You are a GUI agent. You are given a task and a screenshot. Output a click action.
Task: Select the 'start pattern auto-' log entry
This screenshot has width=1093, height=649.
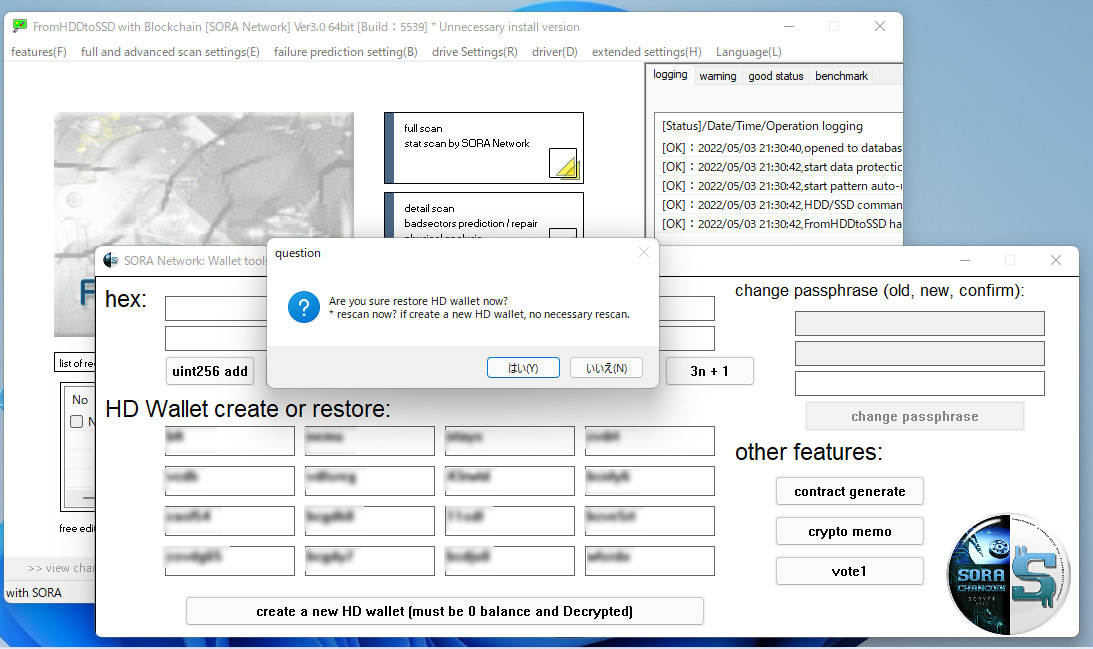pyautogui.click(x=782, y=185)
